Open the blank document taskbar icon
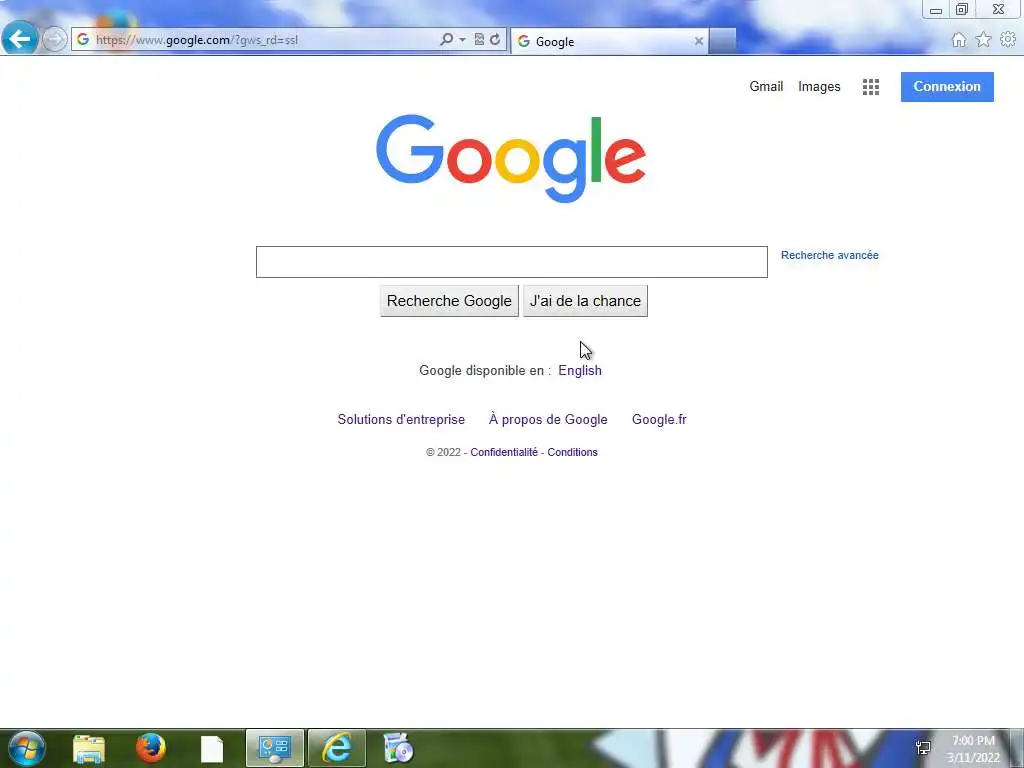 click(x=212, y=749)
